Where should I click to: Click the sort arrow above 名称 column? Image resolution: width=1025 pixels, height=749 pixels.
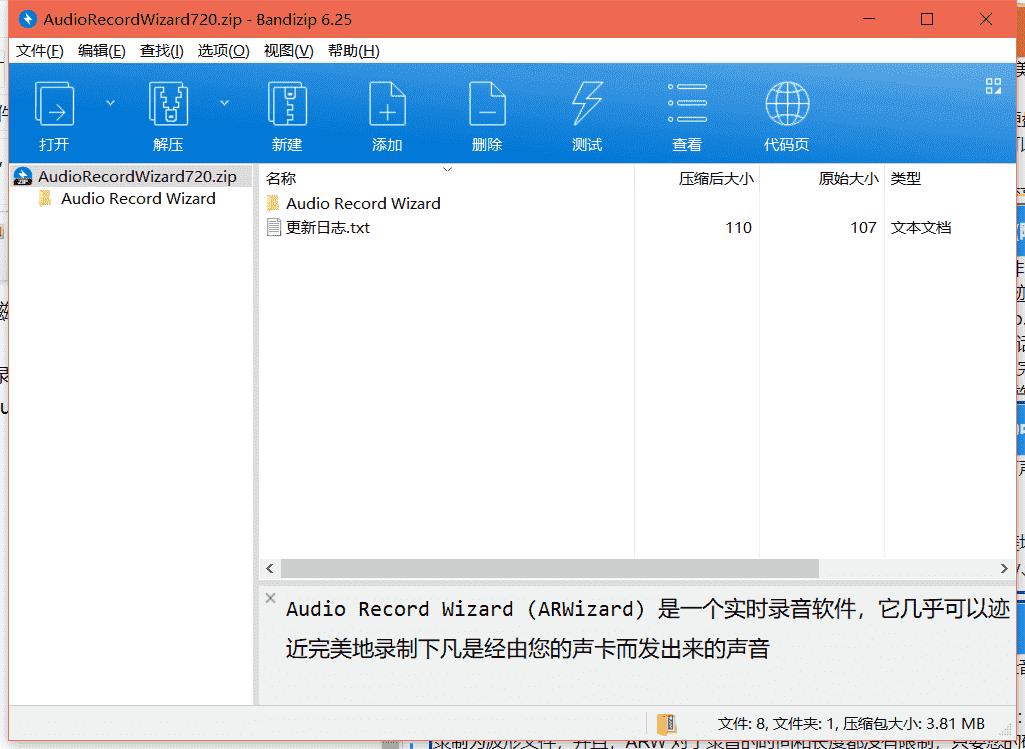tap(448, 170)
